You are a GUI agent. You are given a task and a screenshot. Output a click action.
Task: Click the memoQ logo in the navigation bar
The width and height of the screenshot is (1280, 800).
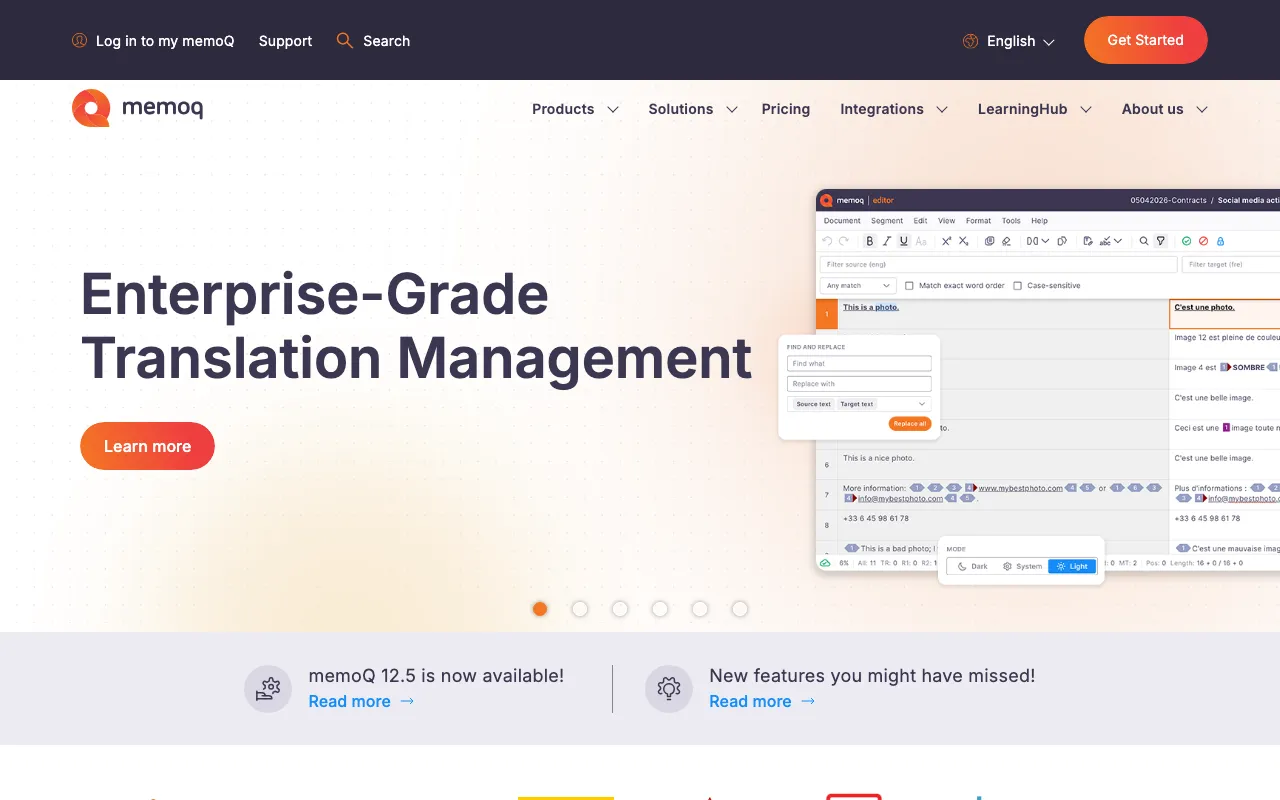137,108
